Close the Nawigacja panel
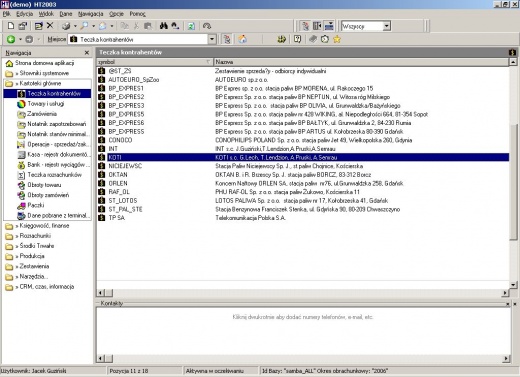This screenshot has width=520, height=377. coord(87,53)
